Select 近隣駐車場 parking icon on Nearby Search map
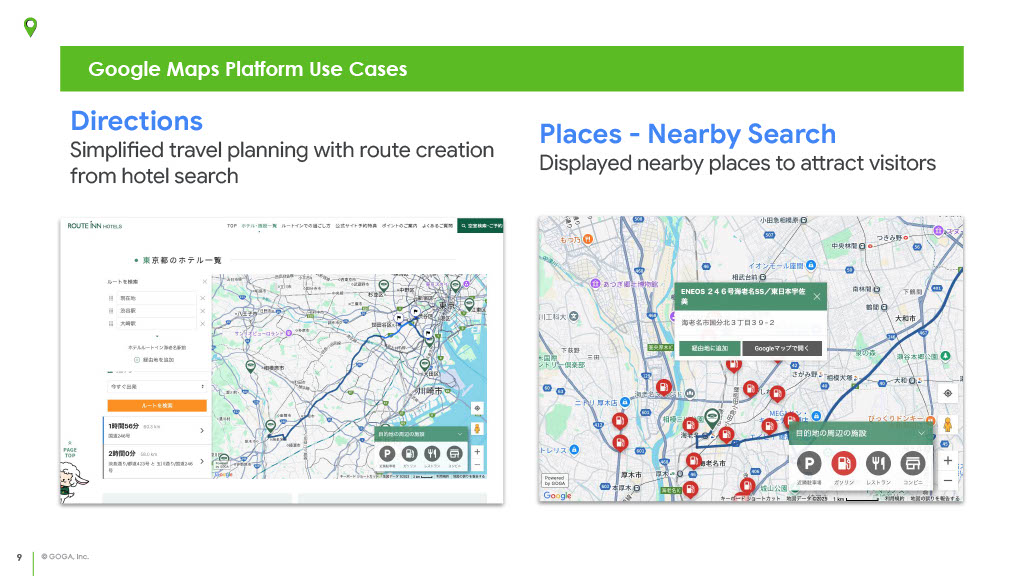 click(x=809, y=464)
